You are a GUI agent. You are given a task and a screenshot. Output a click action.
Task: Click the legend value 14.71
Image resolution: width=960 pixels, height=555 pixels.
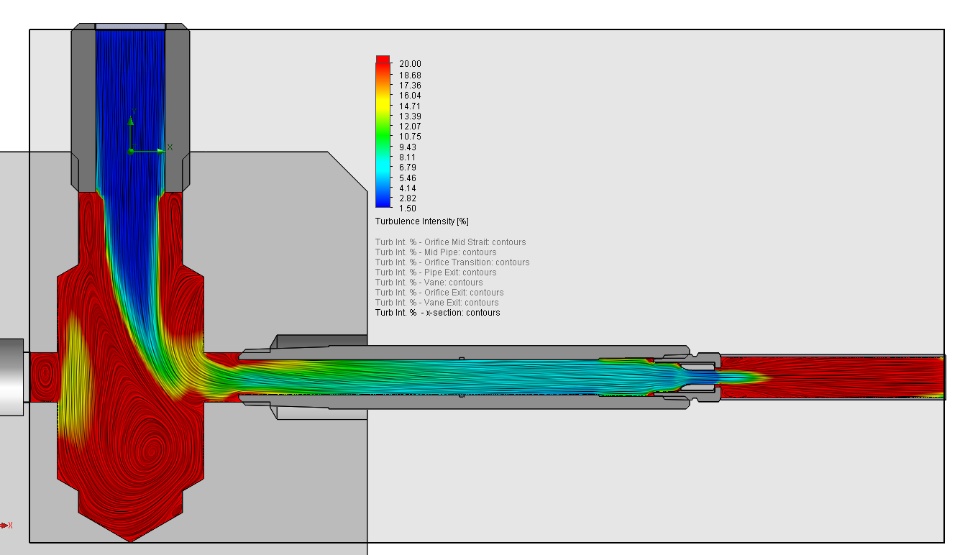tap(410, 106)
